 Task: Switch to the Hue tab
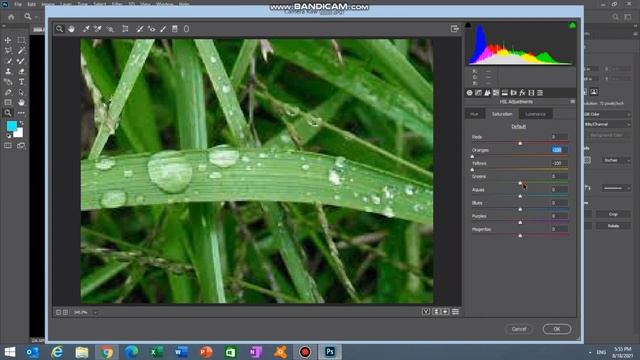pos(474,114)
